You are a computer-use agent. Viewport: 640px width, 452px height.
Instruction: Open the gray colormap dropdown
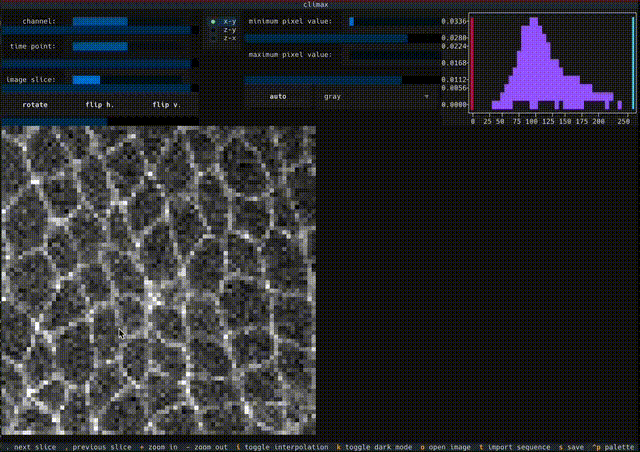pos(376,96)
